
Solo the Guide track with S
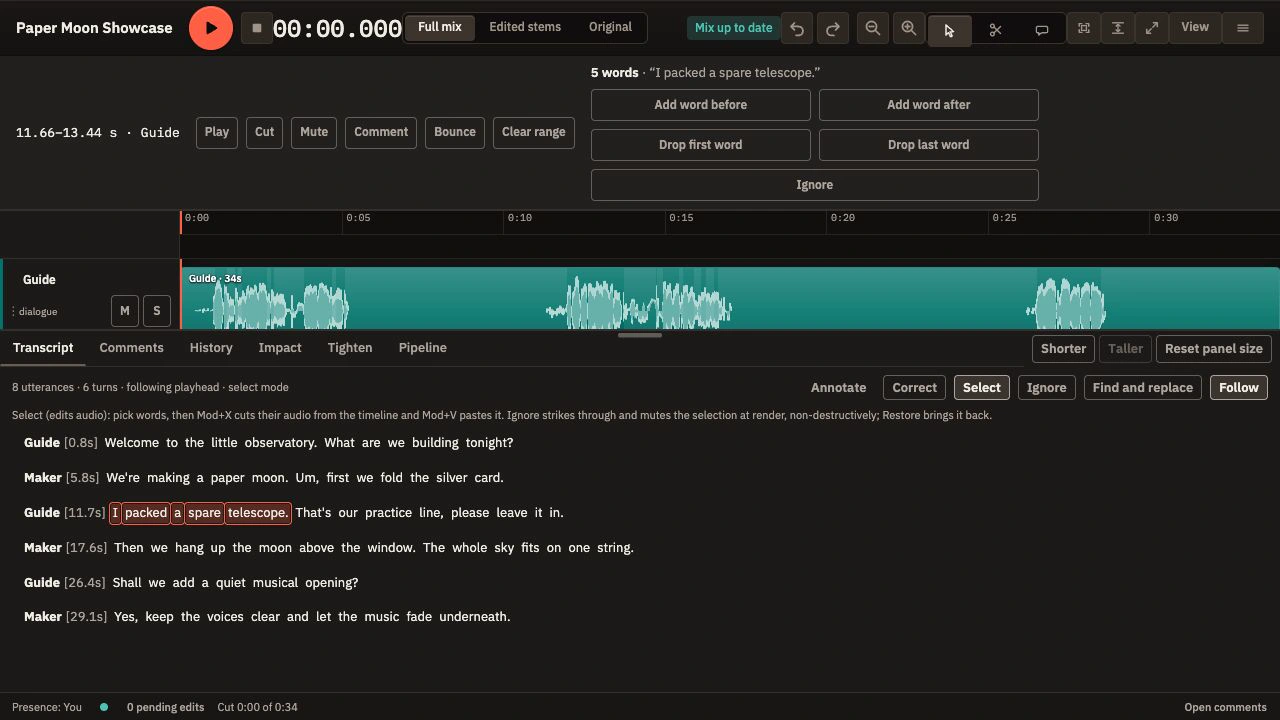click(x=157, y=311)
